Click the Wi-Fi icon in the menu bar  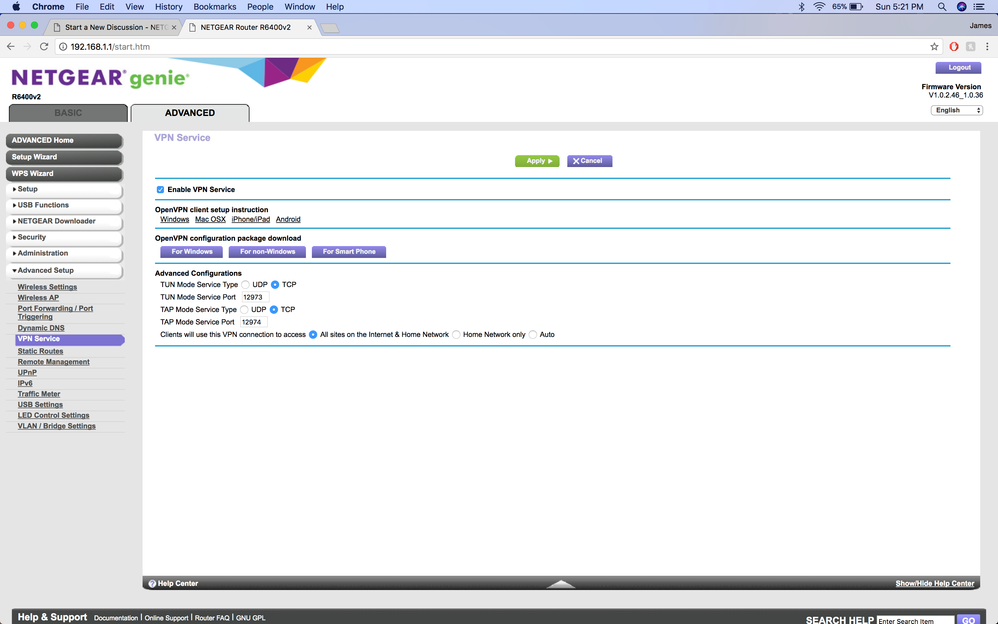[x=819, y=6]
